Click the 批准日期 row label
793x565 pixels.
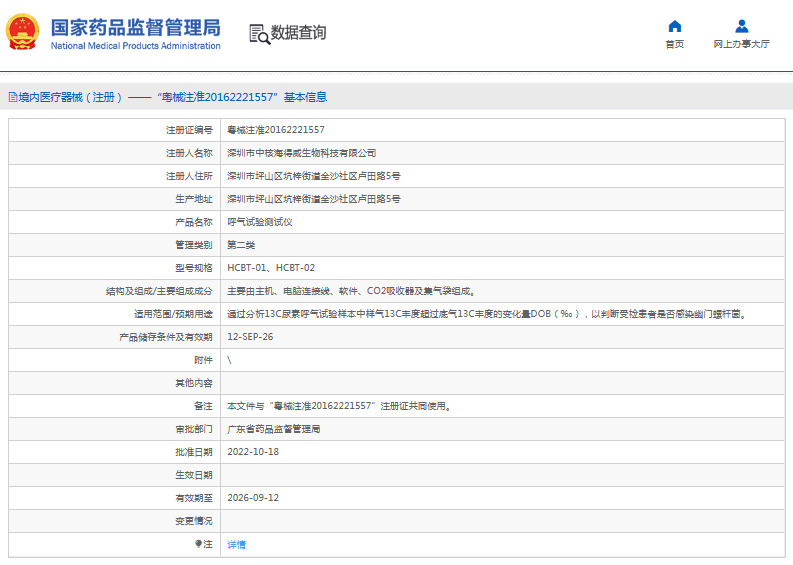pyautogui.click(x=194, y=452)
